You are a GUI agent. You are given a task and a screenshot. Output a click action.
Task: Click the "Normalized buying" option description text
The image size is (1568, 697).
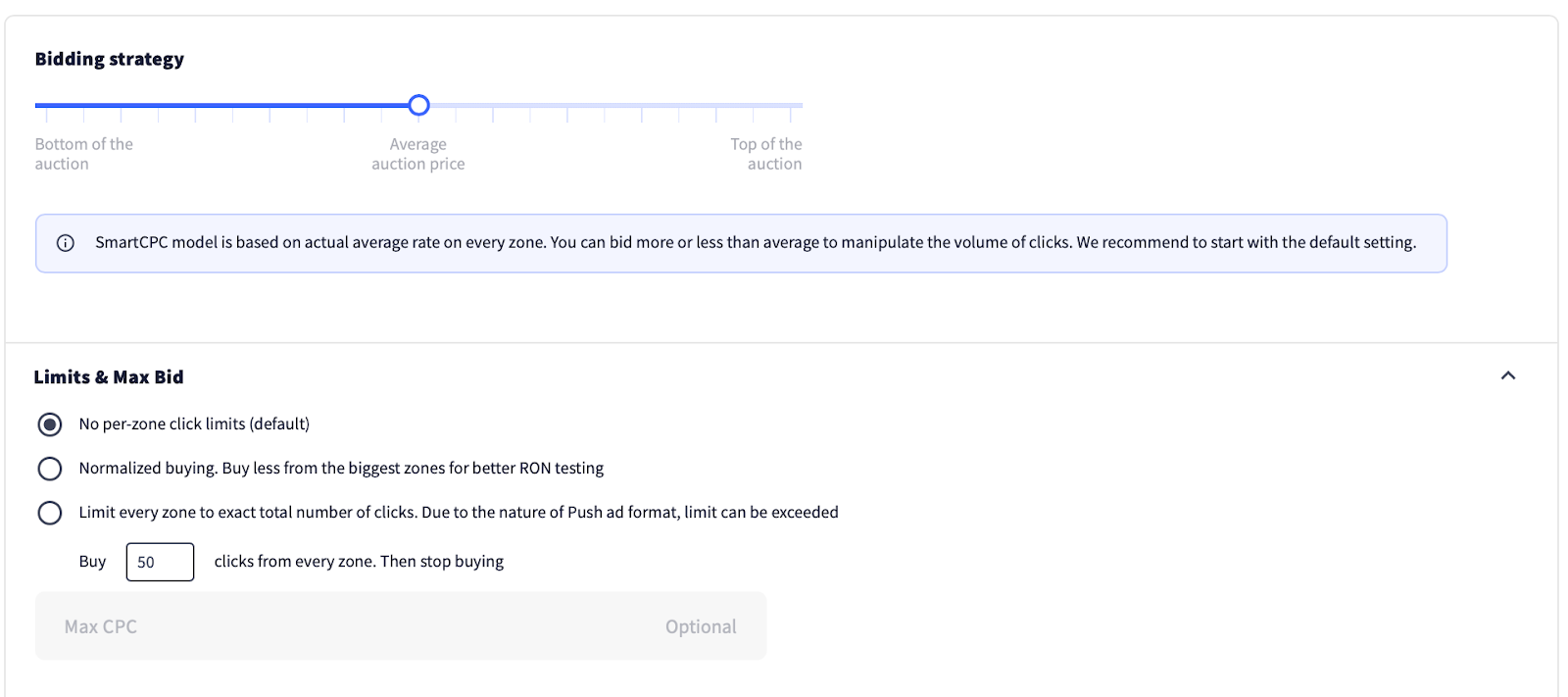pos(341,469)
